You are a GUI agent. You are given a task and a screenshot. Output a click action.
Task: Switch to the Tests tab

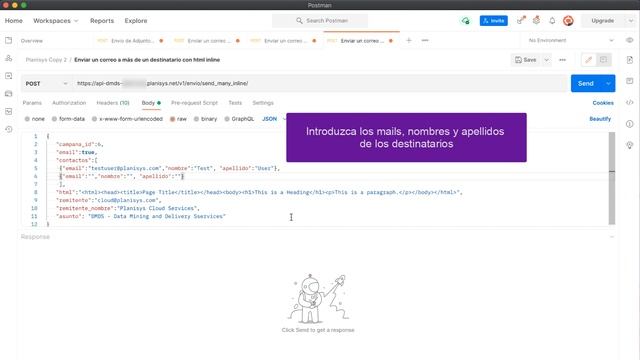point(235,103)
